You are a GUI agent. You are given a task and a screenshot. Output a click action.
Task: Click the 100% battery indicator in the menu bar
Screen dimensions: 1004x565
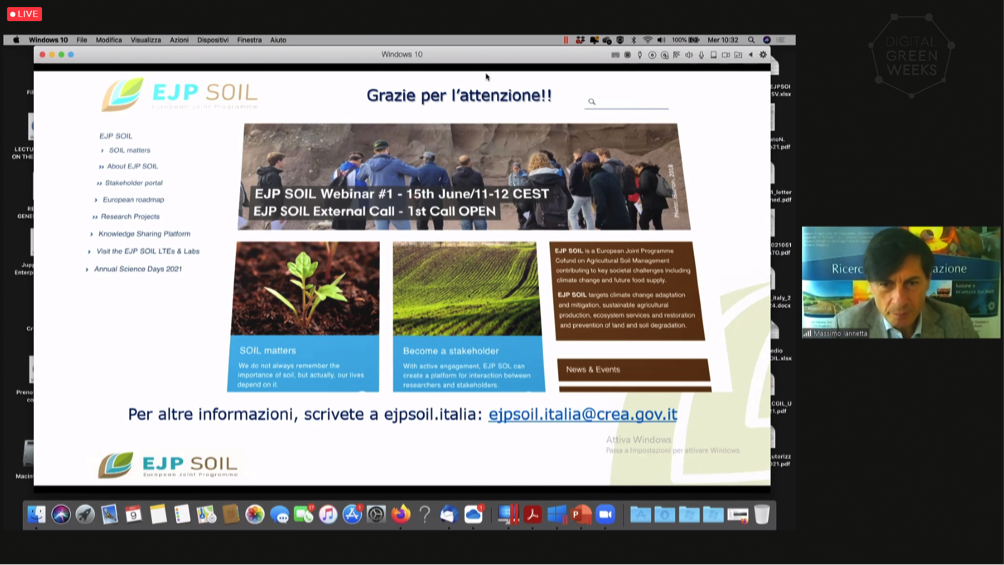pos(686,40)
